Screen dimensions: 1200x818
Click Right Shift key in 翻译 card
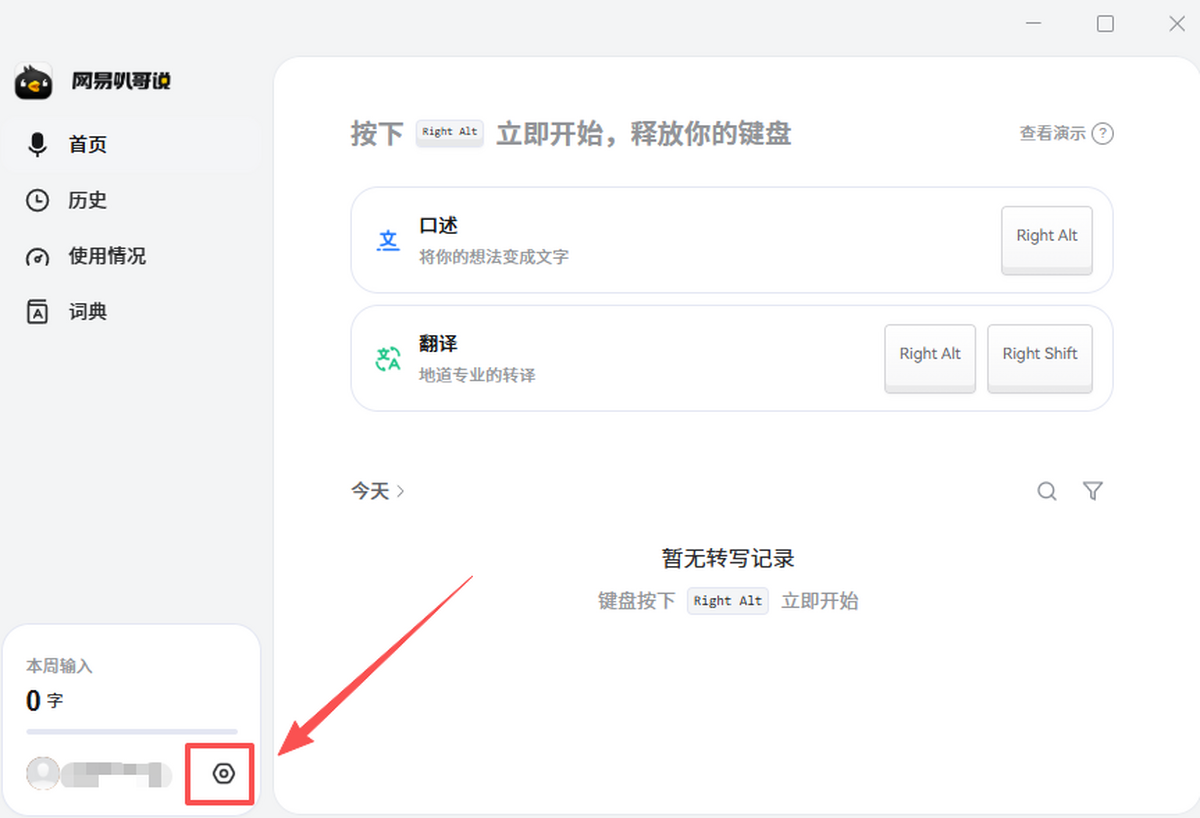(1040, 358)
